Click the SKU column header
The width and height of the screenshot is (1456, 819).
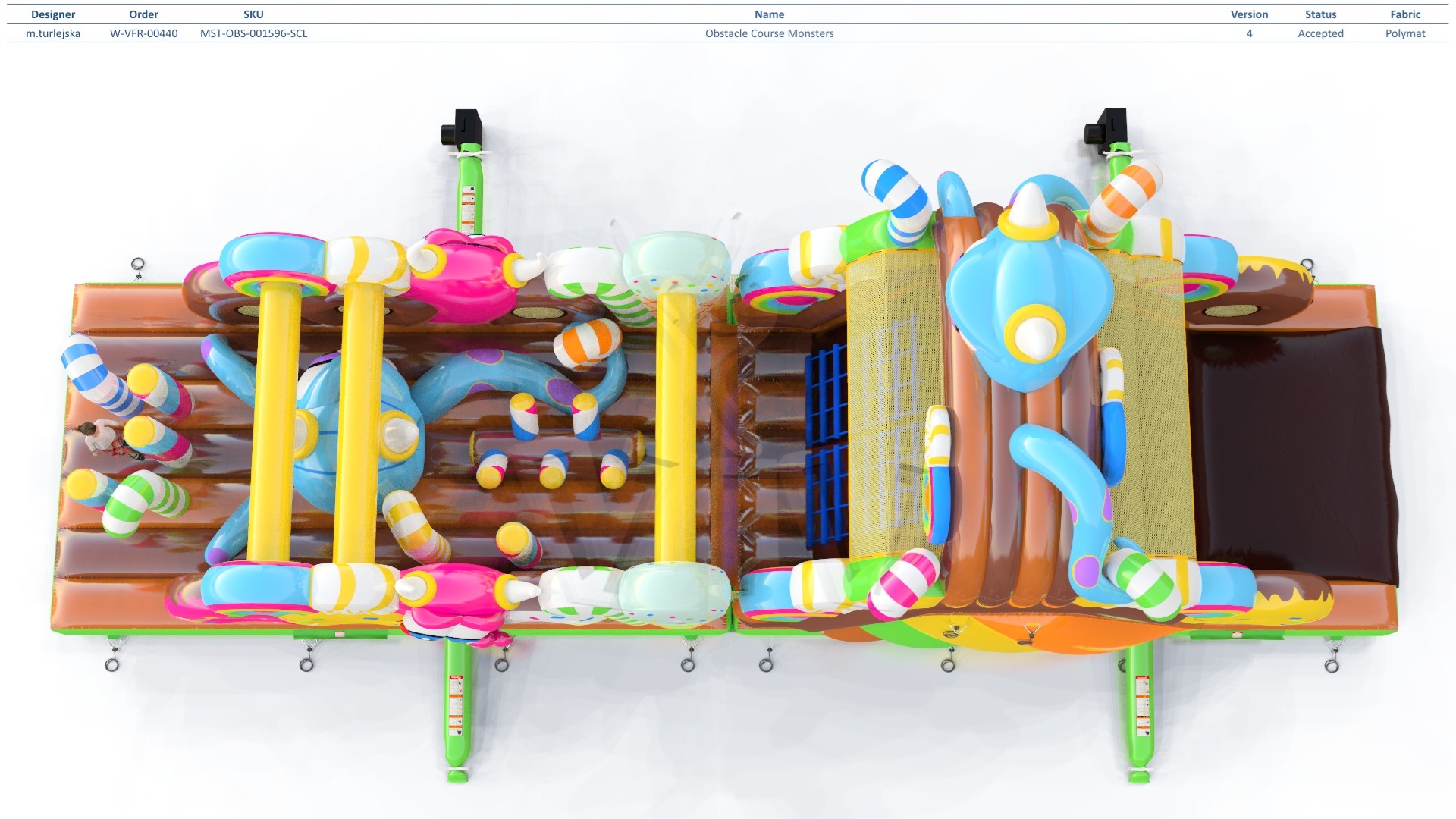253,14
